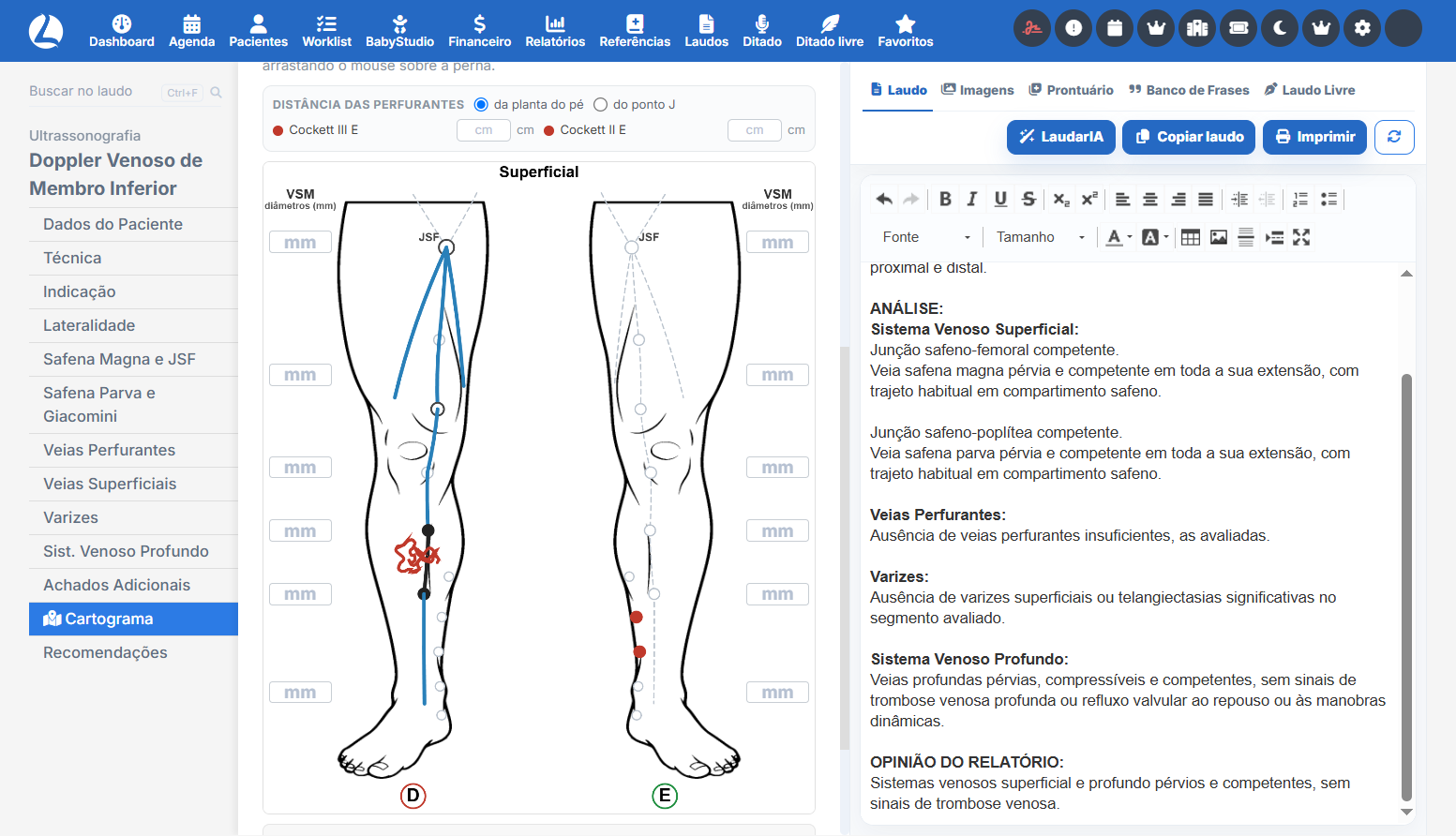
Task: Click the Cockett II E cm field
Action: [x=755, y=130]
